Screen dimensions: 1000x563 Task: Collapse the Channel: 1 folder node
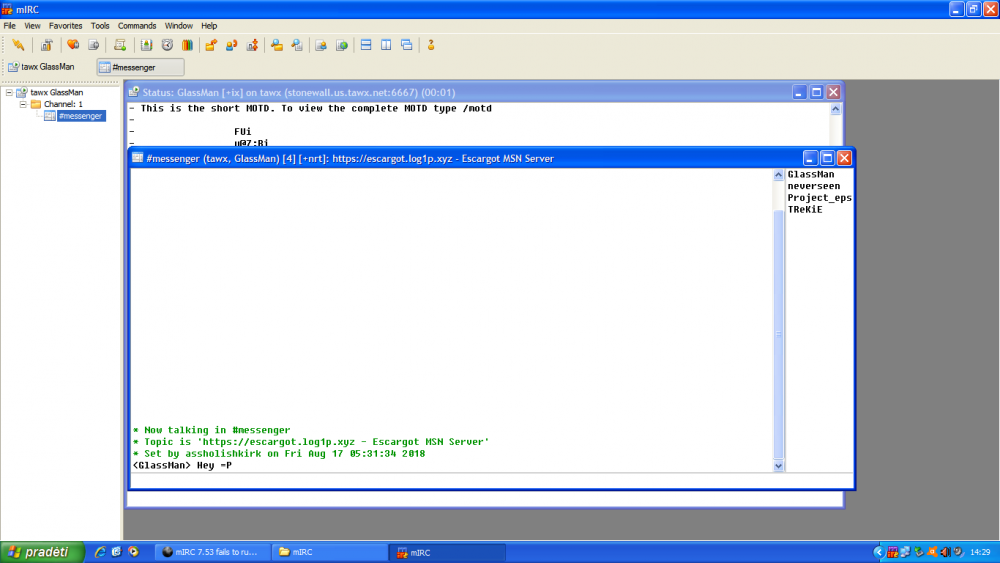point(22,104)
